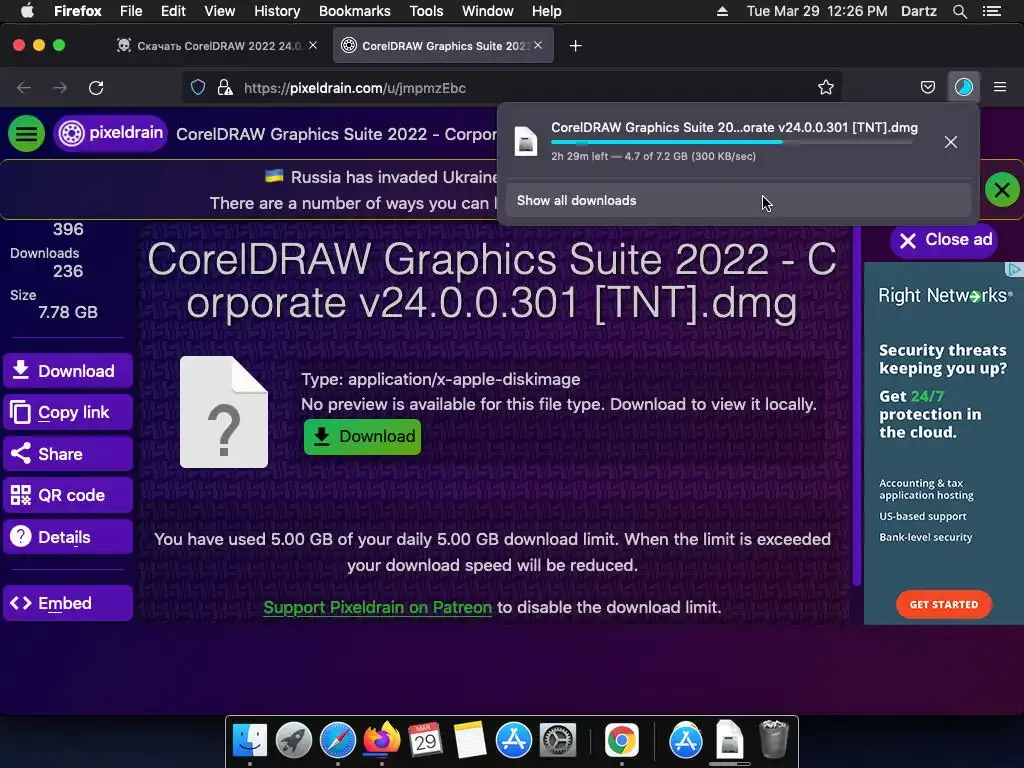Open the Apple menu
This screenshot has height=768, width=1024.
pyautogui.click(x=27, y=11)
